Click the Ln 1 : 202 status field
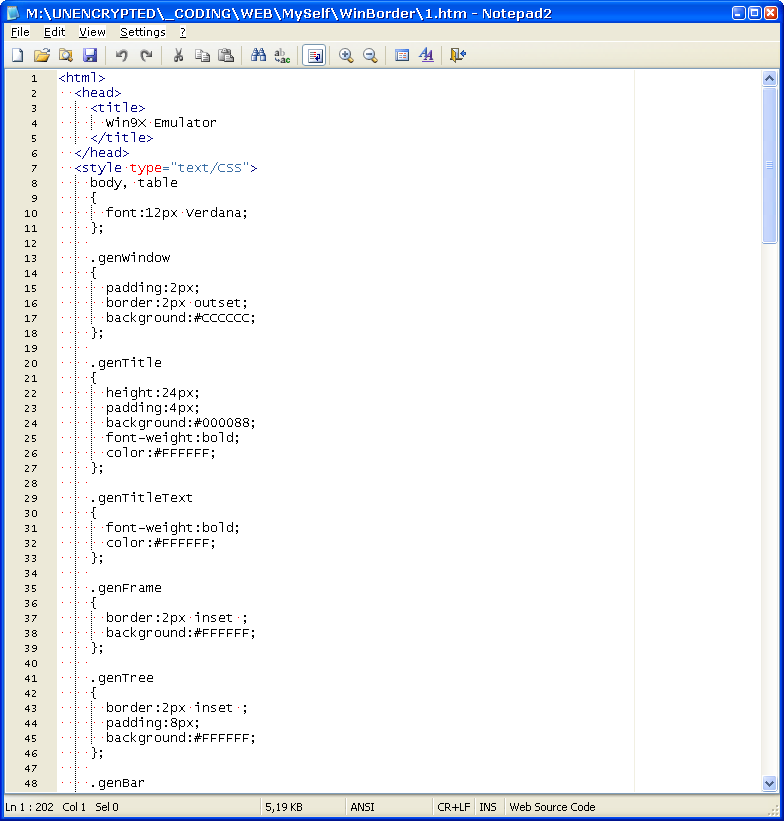The image size is (784, 821). point(29,807)
